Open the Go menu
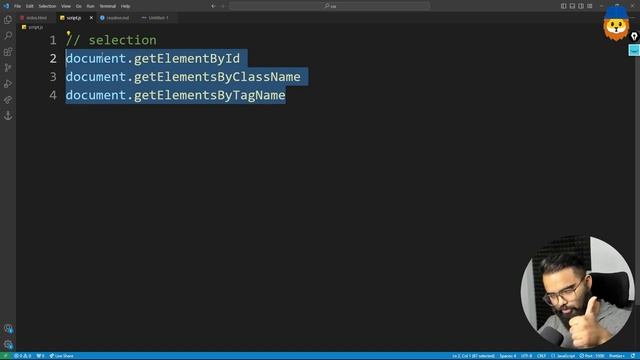The width and height of the screenshot is (640, 360). pyautogui.click(x=78, y=6)
